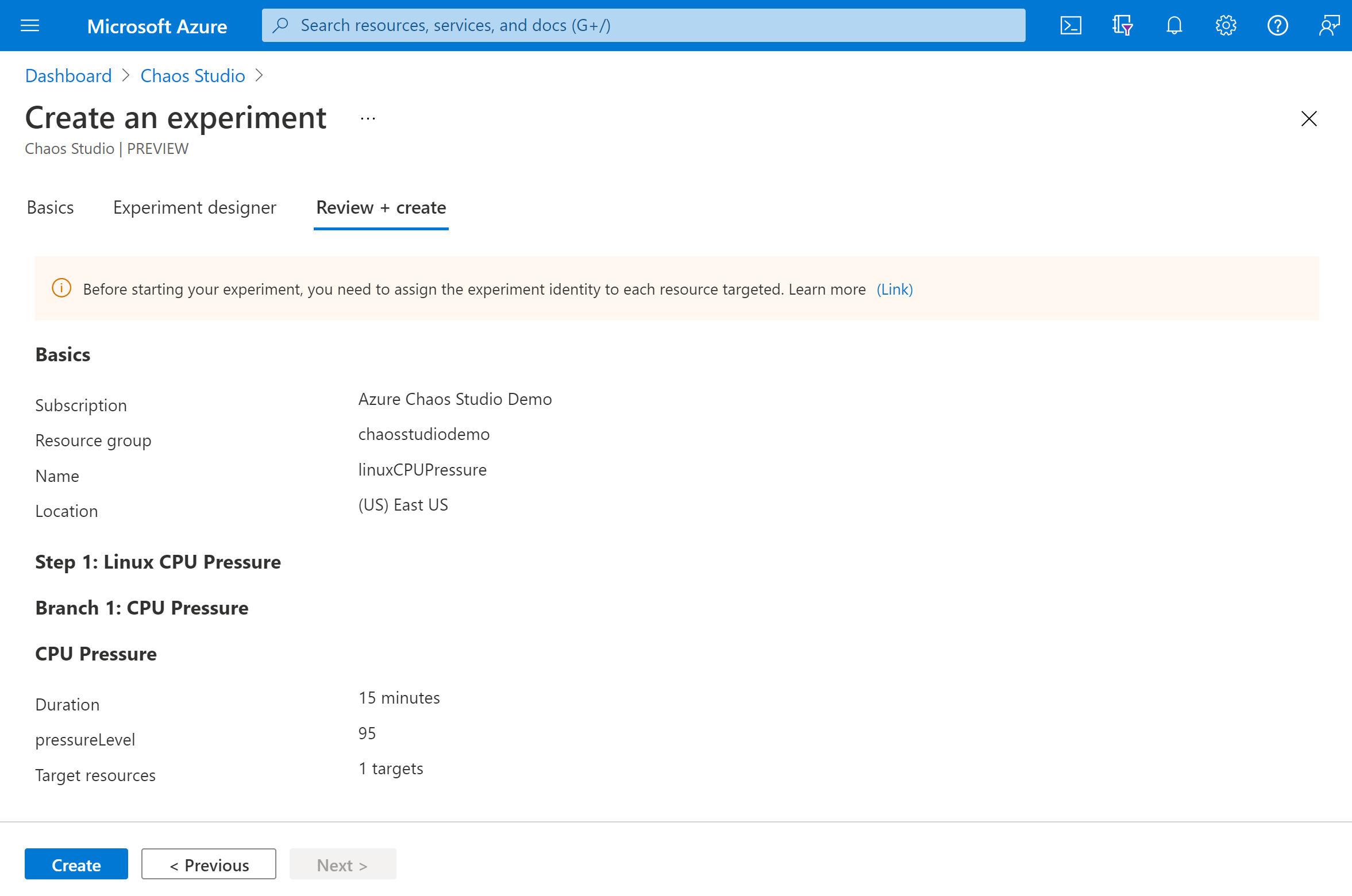Select the Review + create tab

click(381, 208)
